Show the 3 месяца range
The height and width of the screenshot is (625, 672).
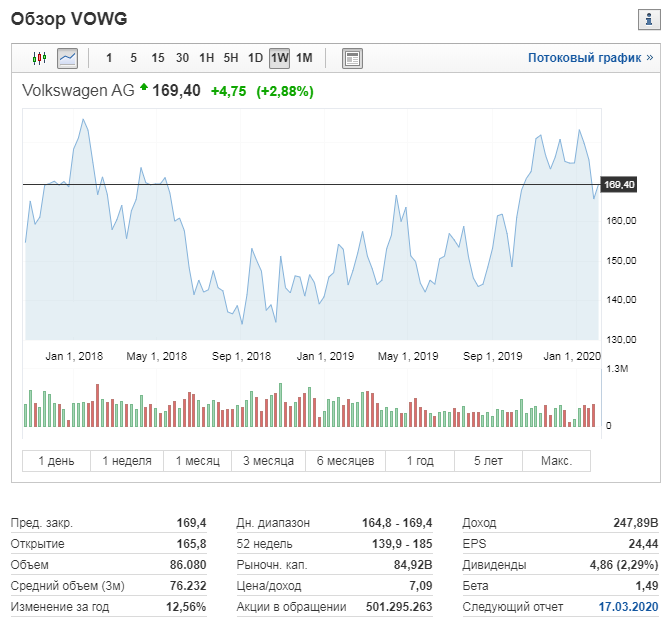pos(268,461)
